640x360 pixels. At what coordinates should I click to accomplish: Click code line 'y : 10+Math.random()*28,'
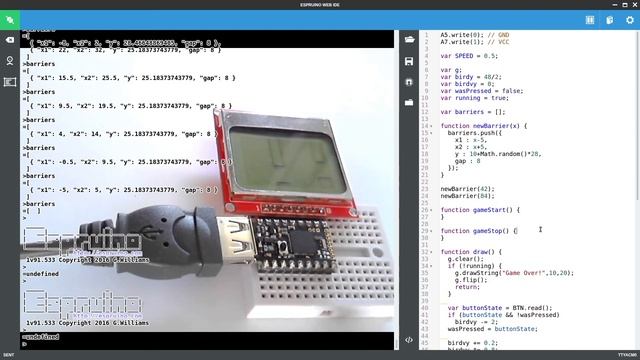(498, 154)
